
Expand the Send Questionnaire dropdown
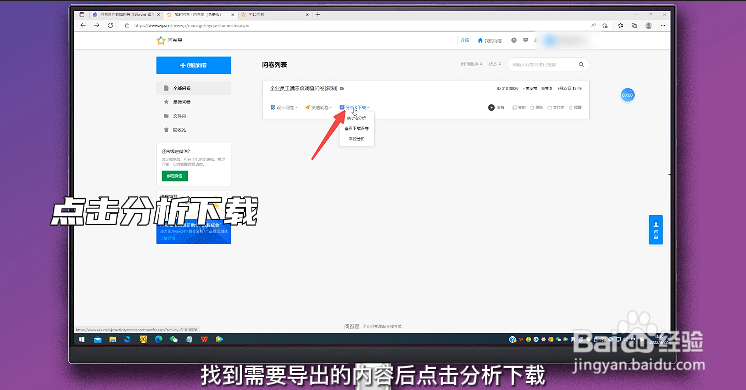point(318,107)
